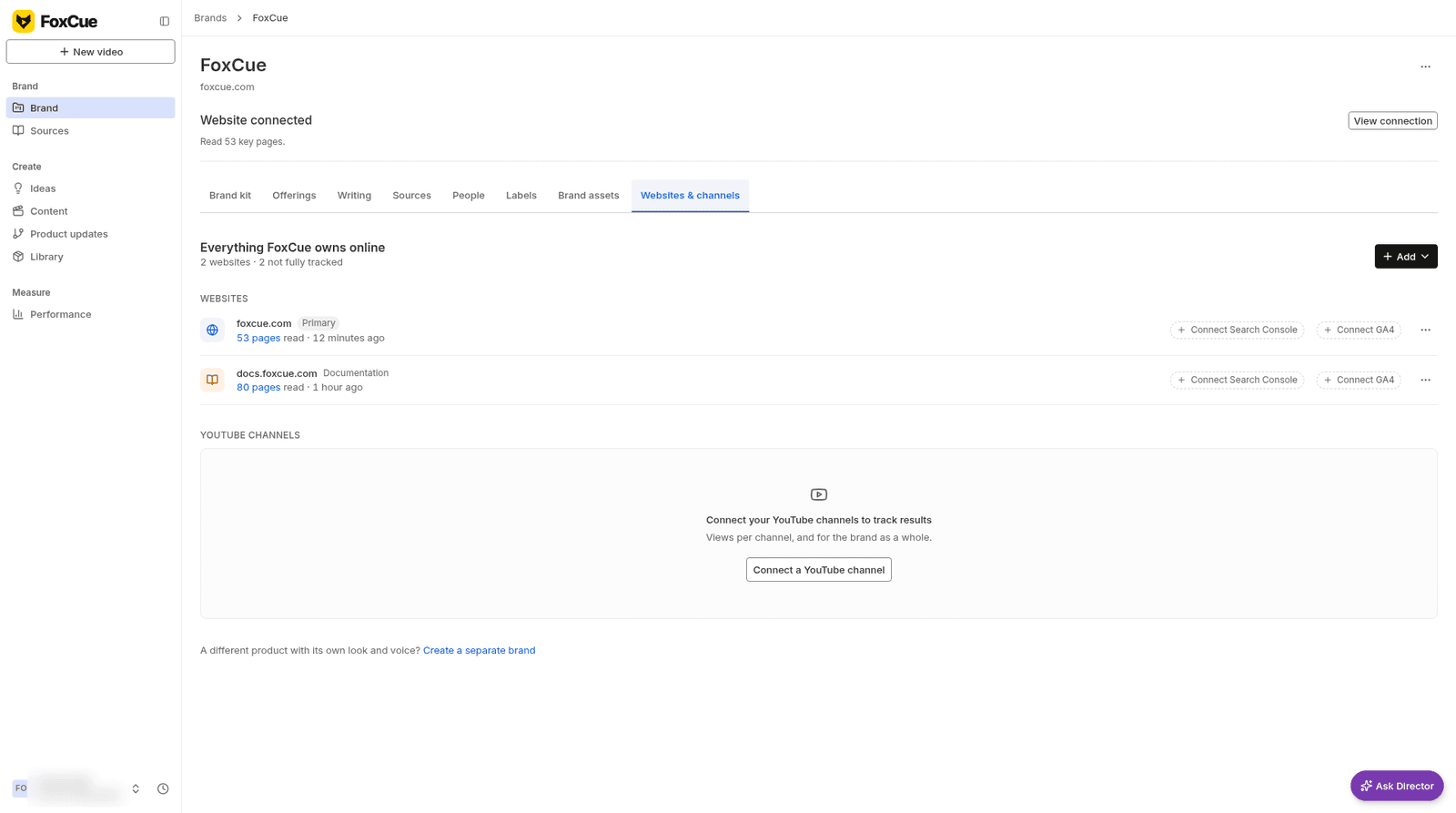The height and width of the screenshot is (813, 1456).
Task: Select the Websites & channels tab
Action: pyautogui.click(x=690, y=196)
